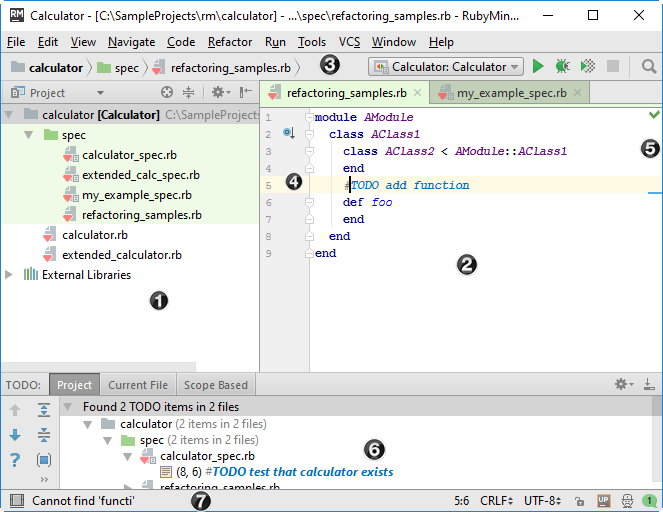This screenshot has width=663, height=512.
Task: Click the Search Everywhere magnifier icon
Action: tap(649, 67)
